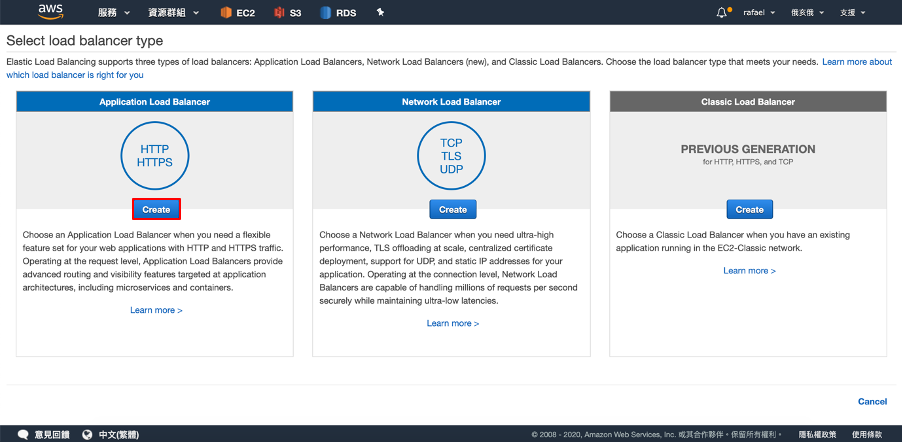Open the AWS home logo
Image resolution: width=902 pixels, height=442 pixels.
(x=50, y=12)
